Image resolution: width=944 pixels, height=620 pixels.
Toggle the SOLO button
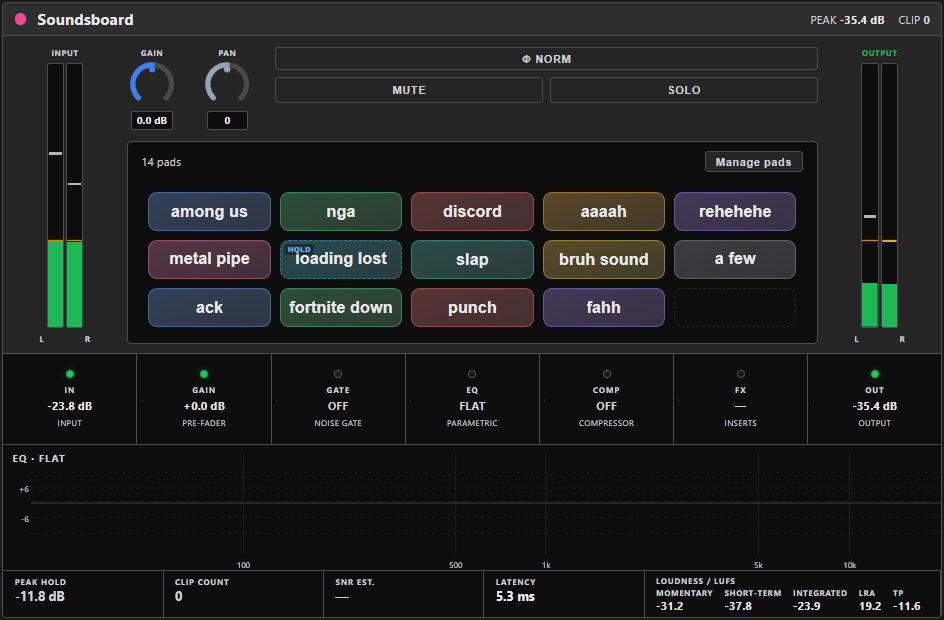click(684, 90)
